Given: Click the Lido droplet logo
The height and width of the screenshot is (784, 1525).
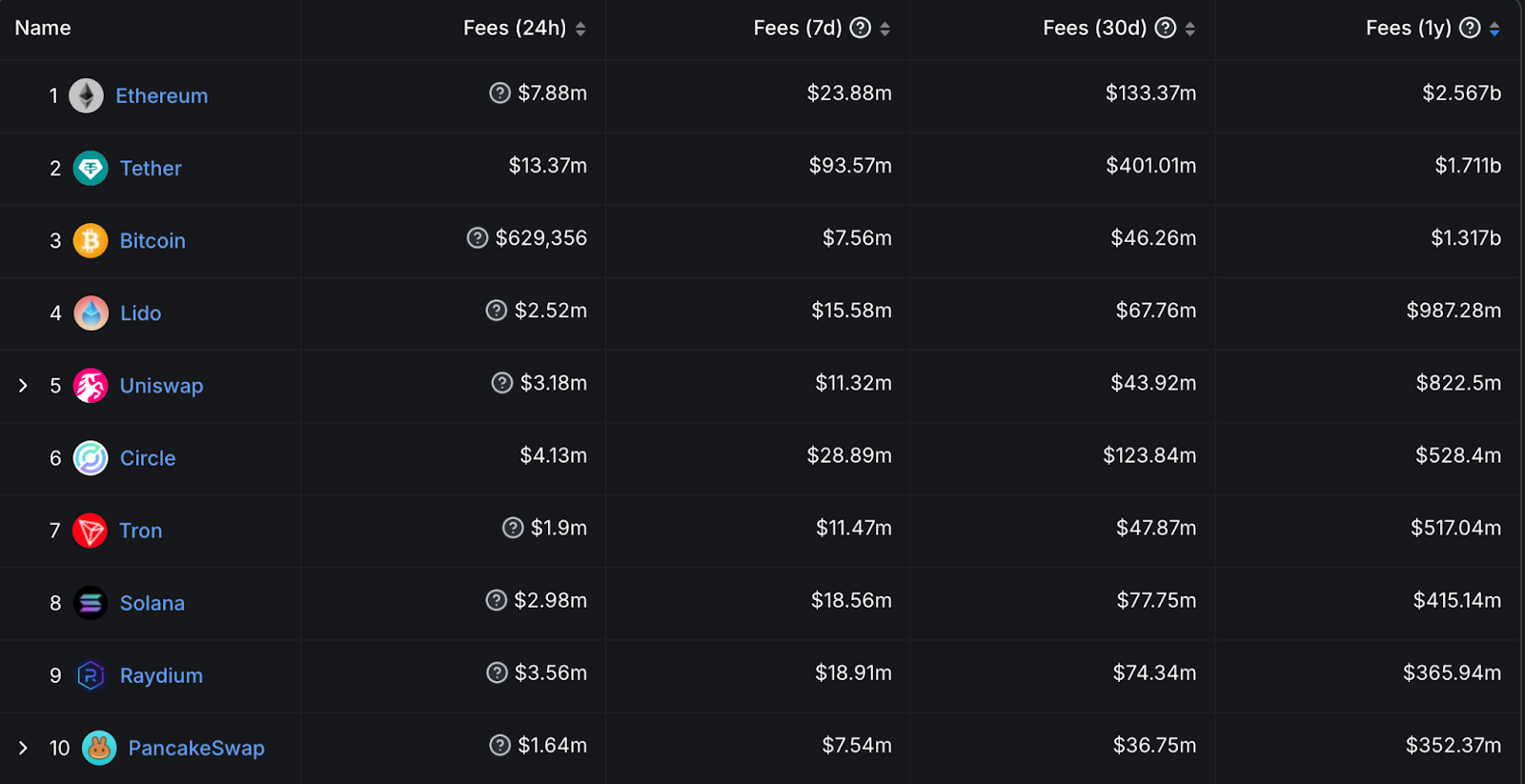Looking at the screenshot, I should point(91,313).
